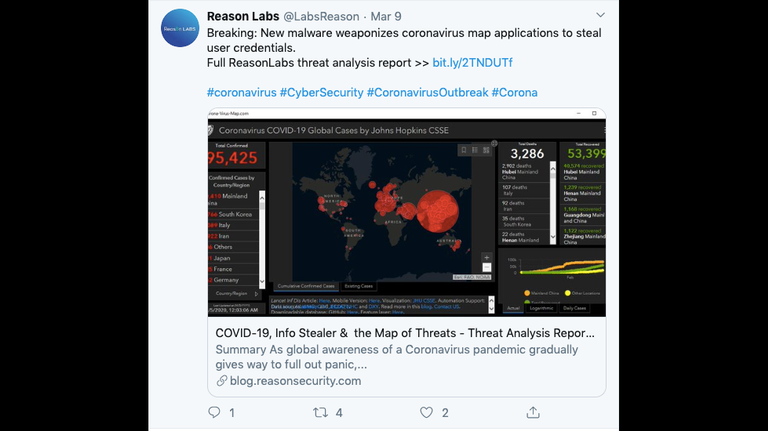The image size is (768, 431).
Task: Select Cumulative Confirmed Cases tab
Action: (306, 286)
